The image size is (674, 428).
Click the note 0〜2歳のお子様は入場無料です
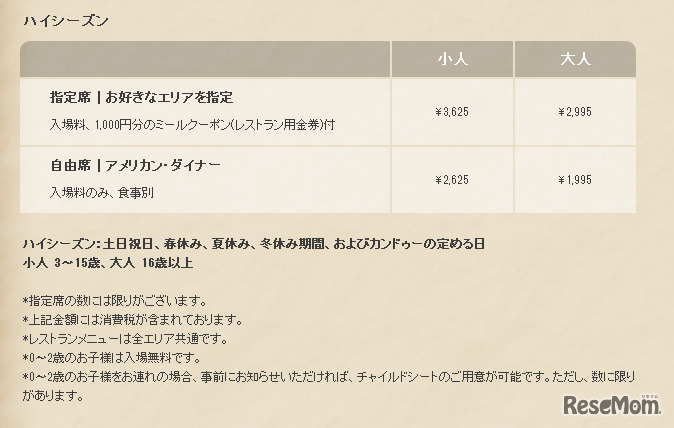point(120,358)
